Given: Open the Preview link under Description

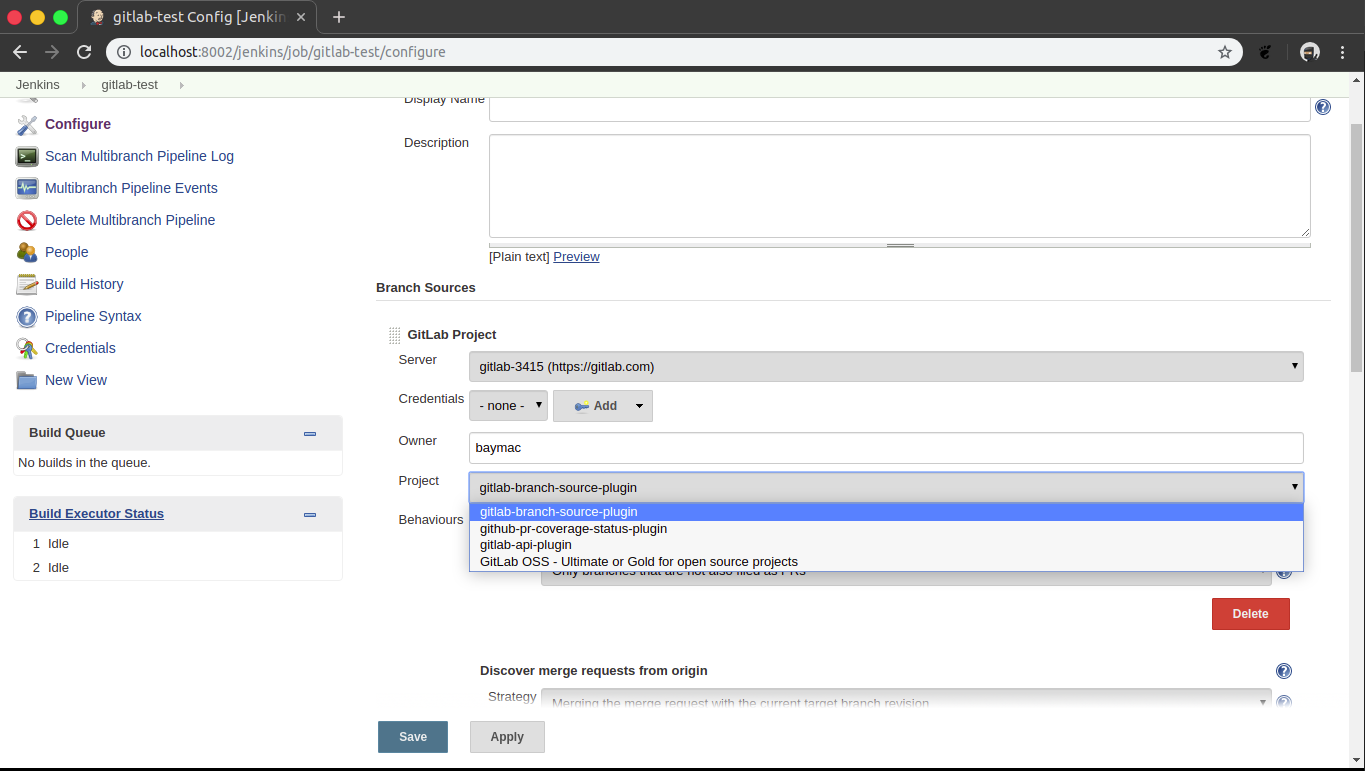Looking at the screenshot, I should point(576,257).
